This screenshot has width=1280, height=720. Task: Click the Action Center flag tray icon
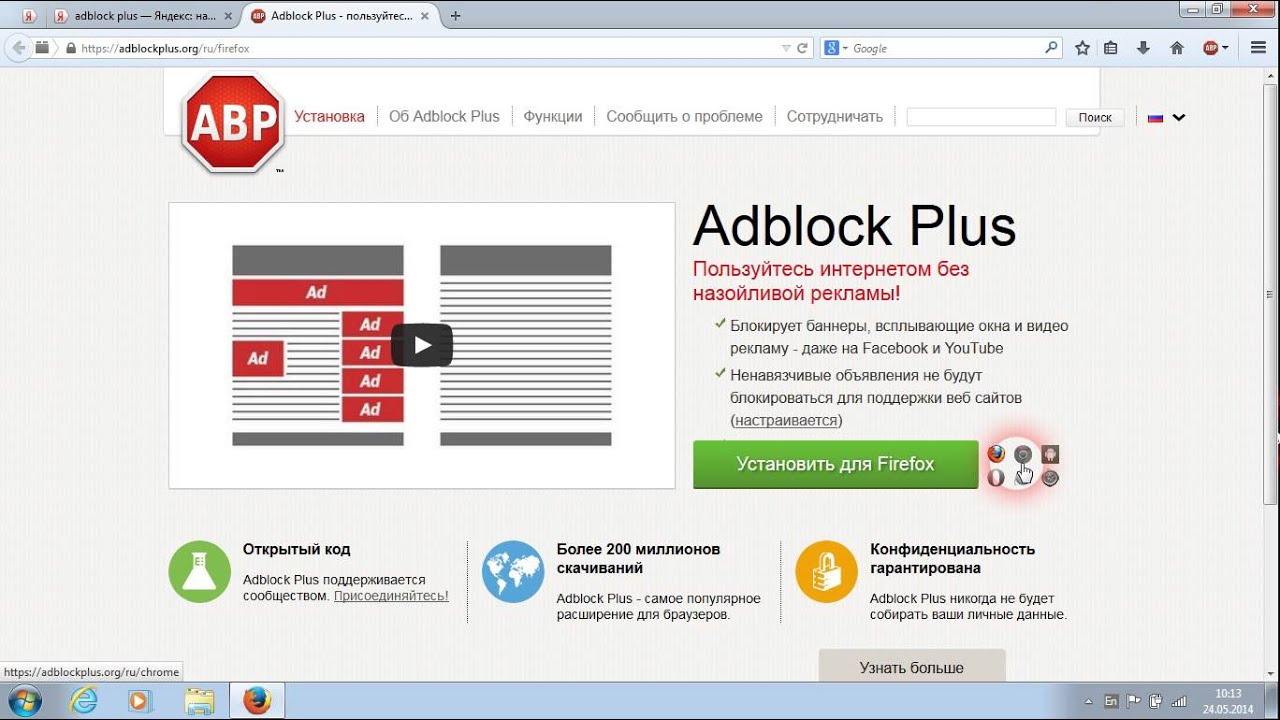point(1134,701)
